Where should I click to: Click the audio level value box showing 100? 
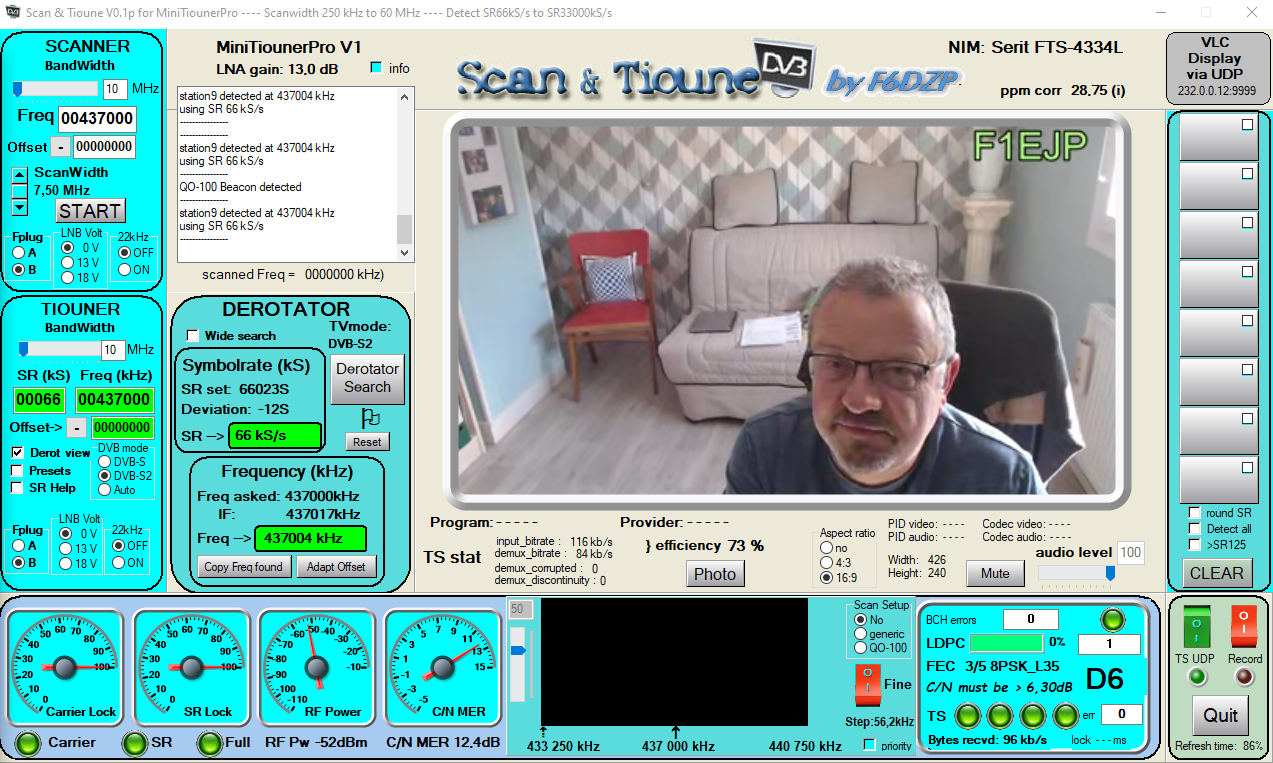(x=1130, y=552)
